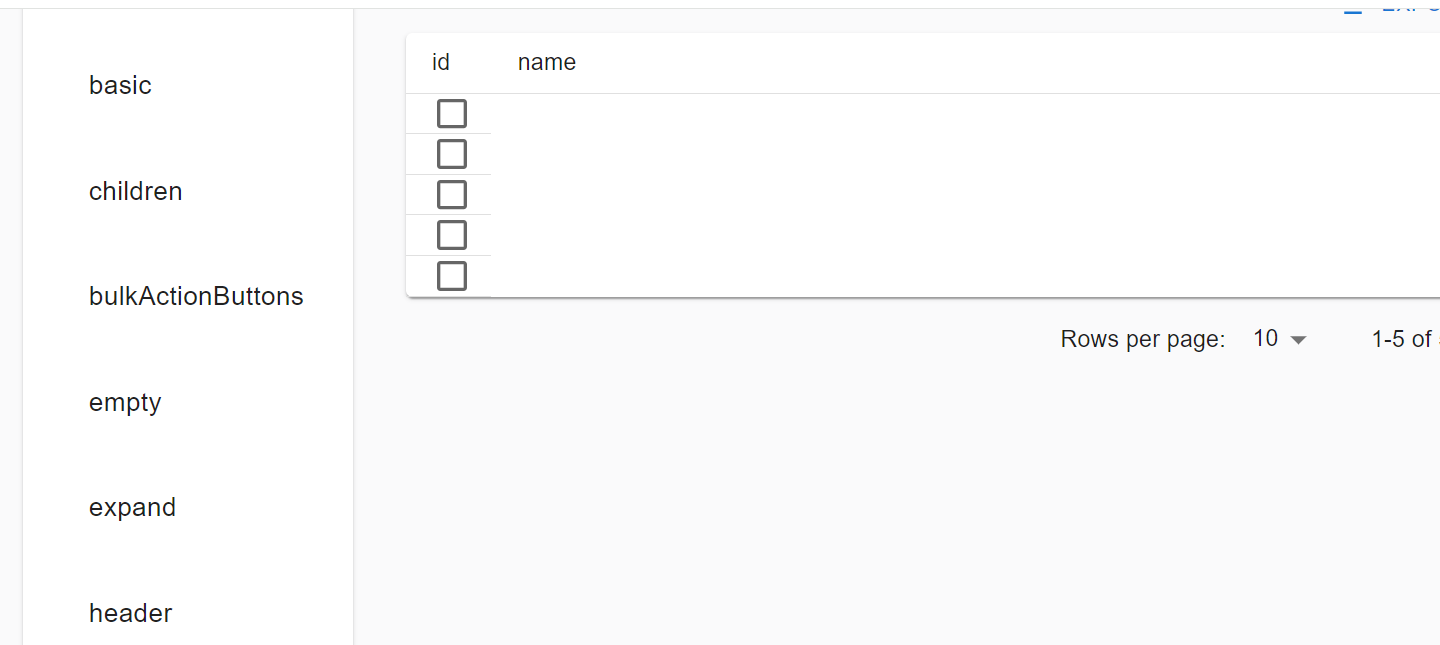This screenshot has width=1440, height=645.
Task: Click an empty cell in the first table row
Action: tap(700, 113)
